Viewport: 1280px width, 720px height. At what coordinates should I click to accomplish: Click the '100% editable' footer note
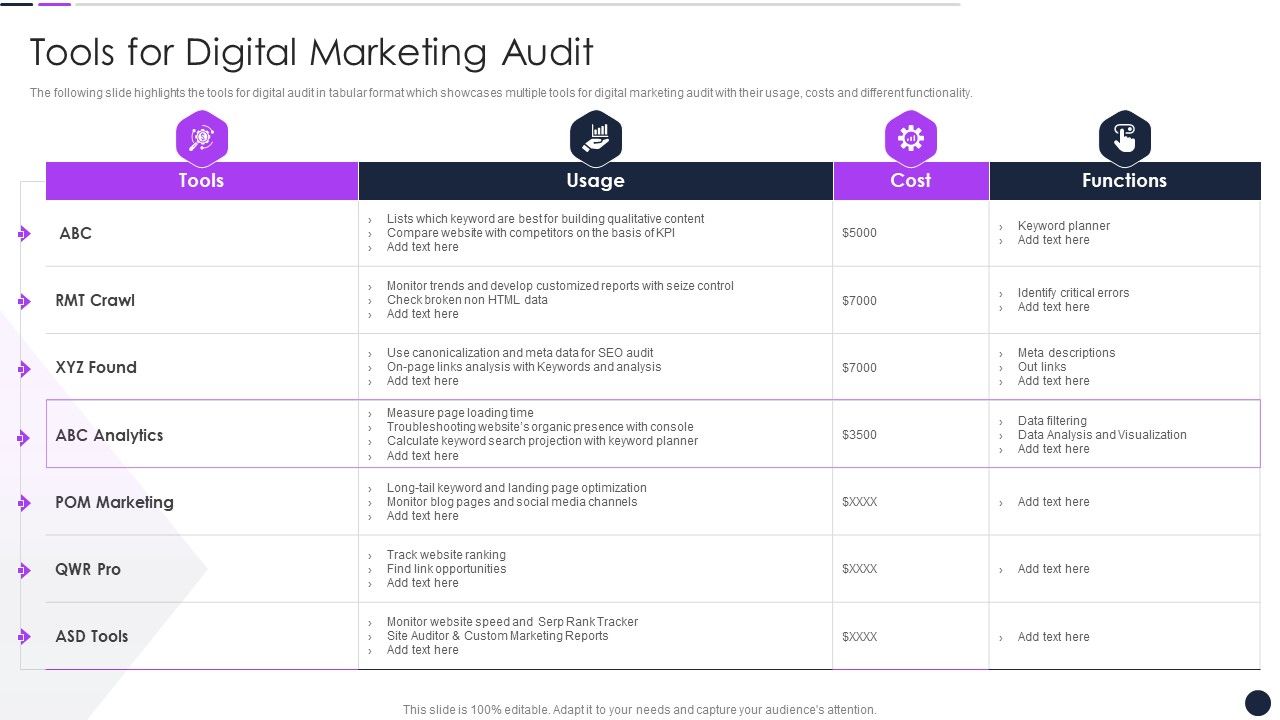640,710
